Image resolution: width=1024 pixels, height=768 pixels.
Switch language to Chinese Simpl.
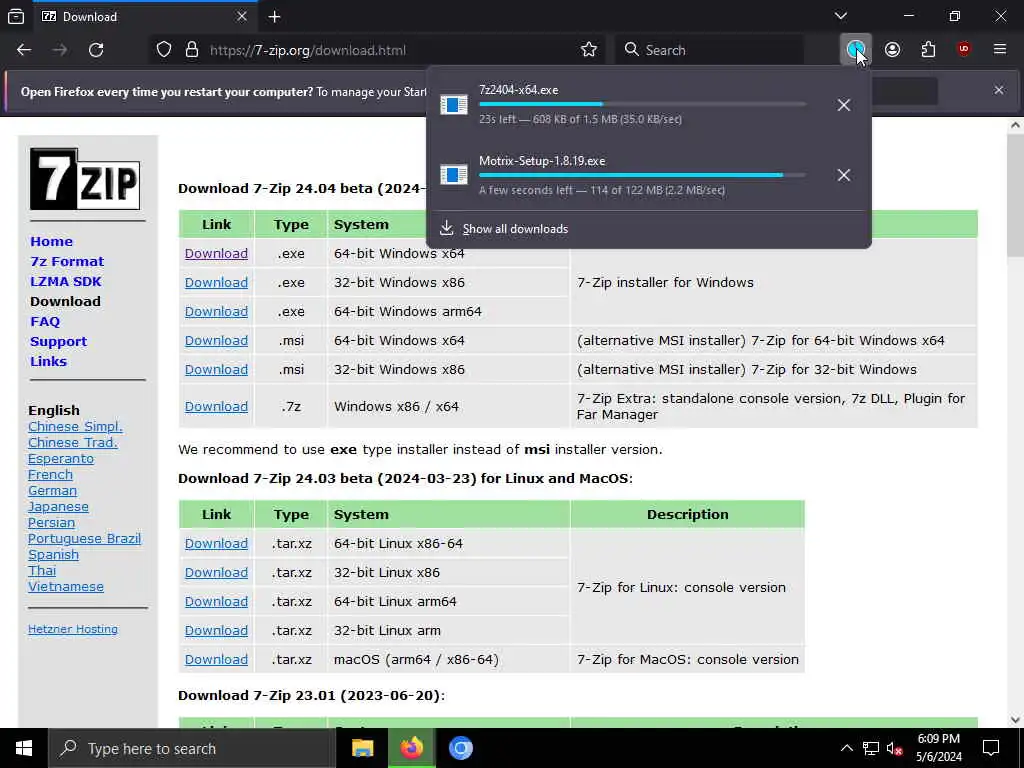[75, 426]
